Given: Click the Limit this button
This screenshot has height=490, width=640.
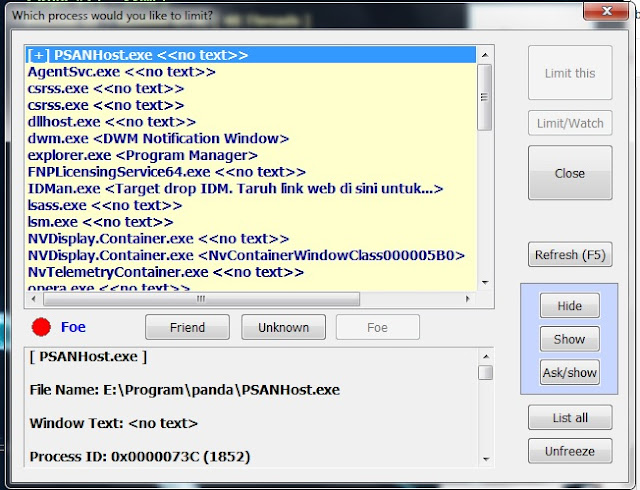Looking at the screenshot, I should click(x=570, y=73).
